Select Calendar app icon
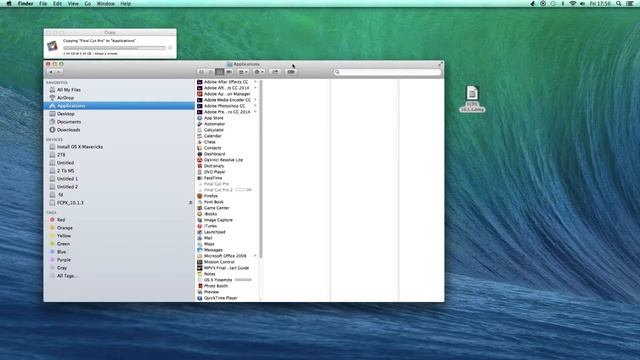This screenshot has width=640, height=360. coord(200,136)
